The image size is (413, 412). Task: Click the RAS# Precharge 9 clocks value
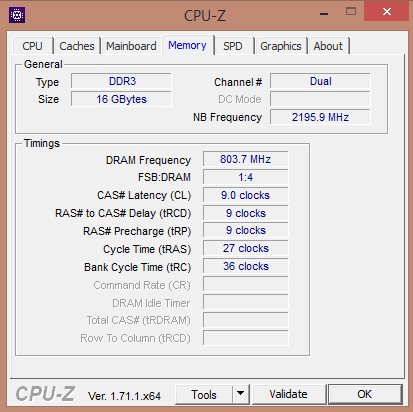(x=246, y=230)
